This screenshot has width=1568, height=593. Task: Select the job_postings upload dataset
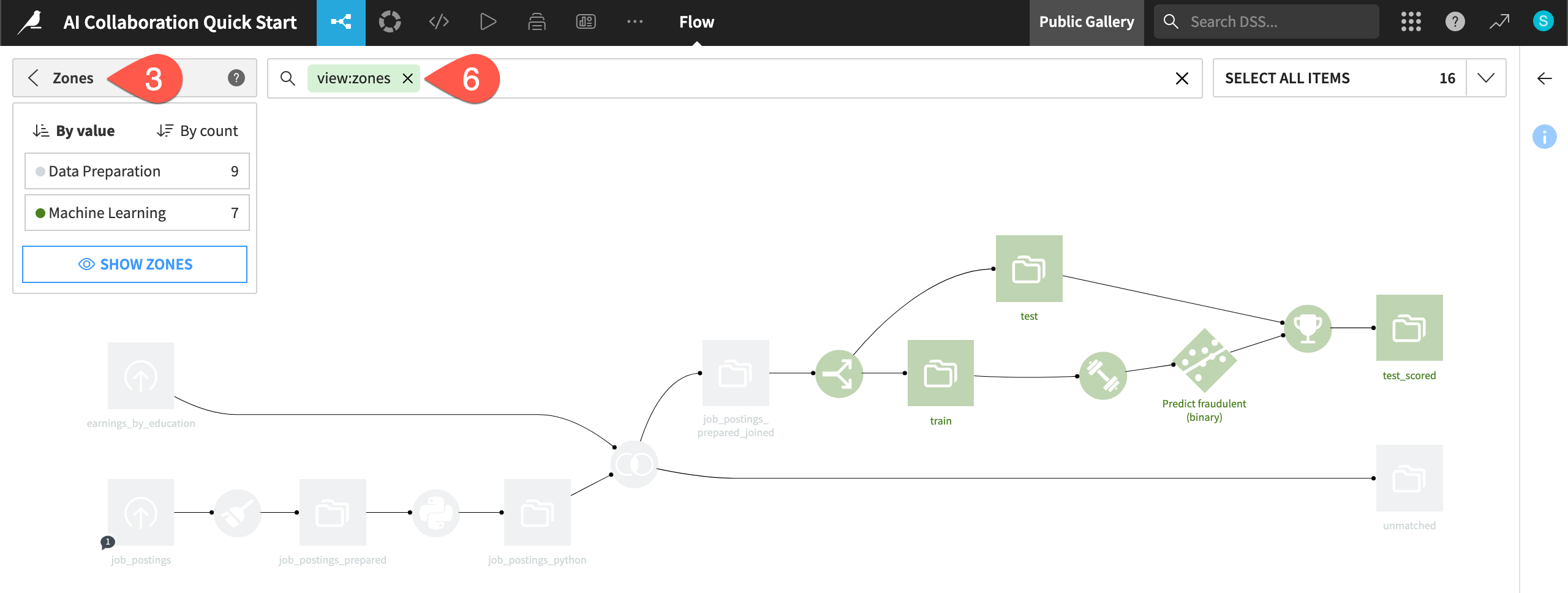tap(141, 513)
